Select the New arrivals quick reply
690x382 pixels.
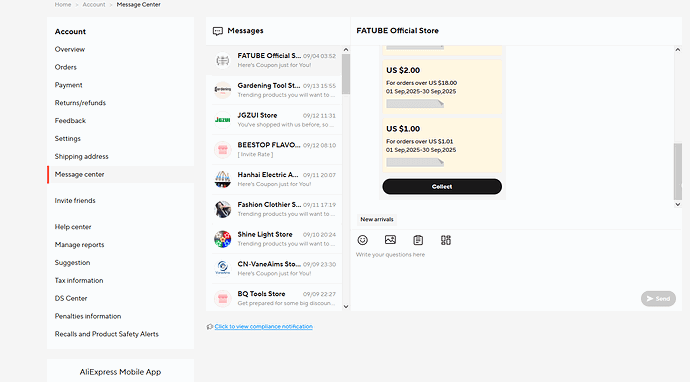[377, 219]
